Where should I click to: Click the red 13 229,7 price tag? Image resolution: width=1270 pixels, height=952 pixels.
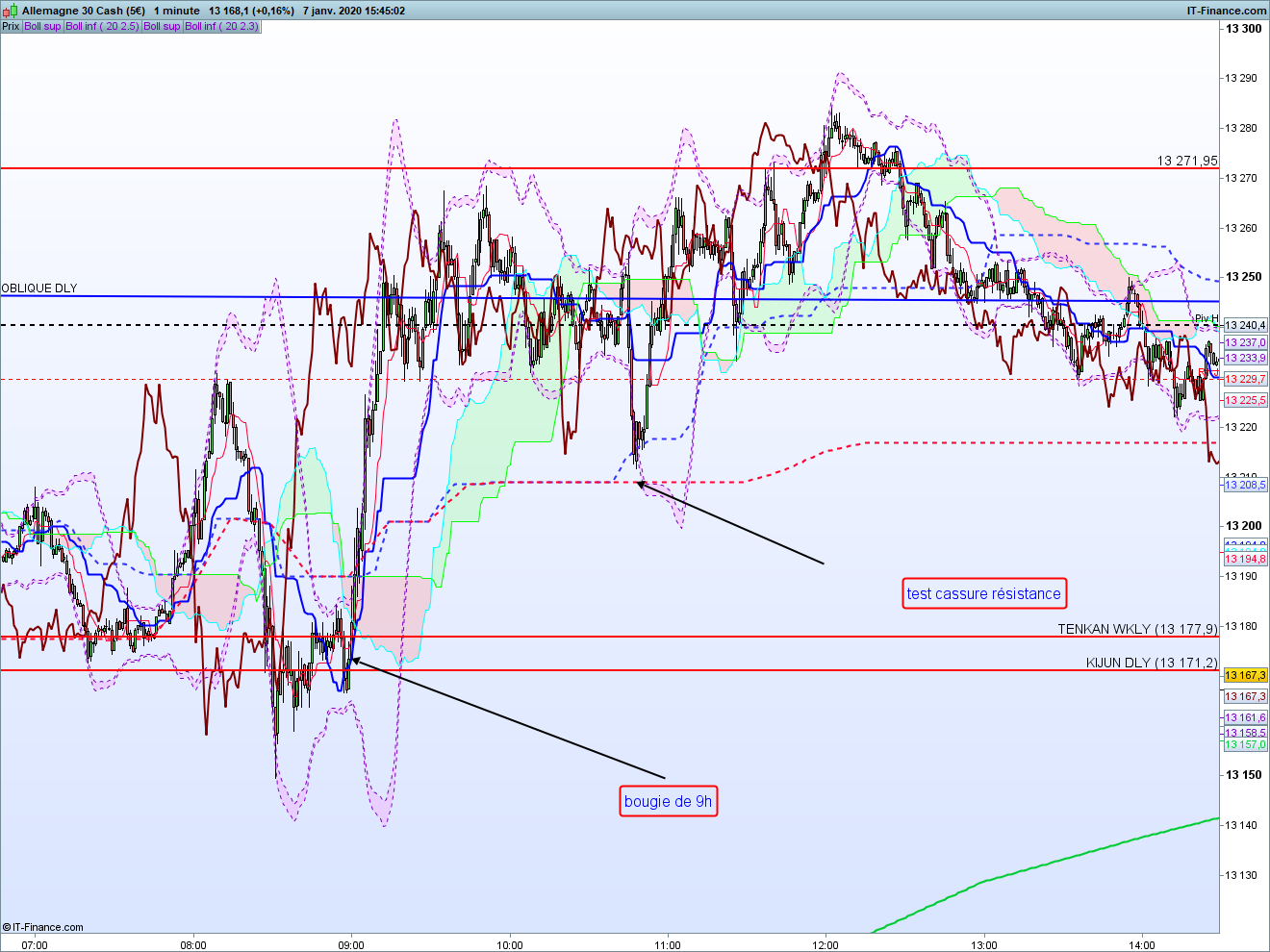1246,379
